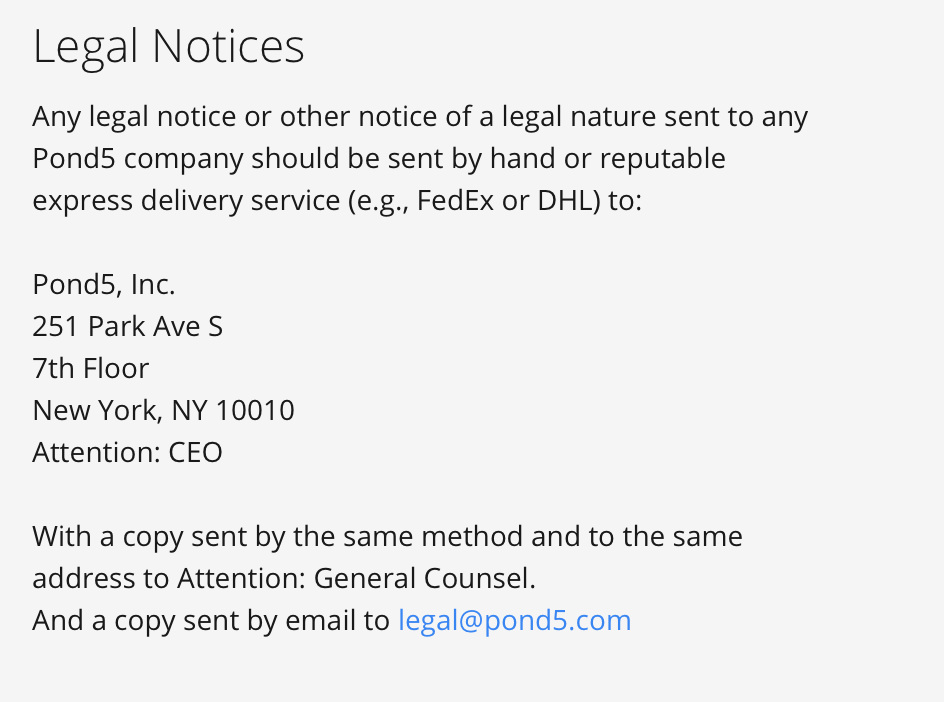Image resolution: width=944 pixels, height=702 pixels.
Task: Click the New York, NY 10010 line
Action: click(x=163, y=411)
